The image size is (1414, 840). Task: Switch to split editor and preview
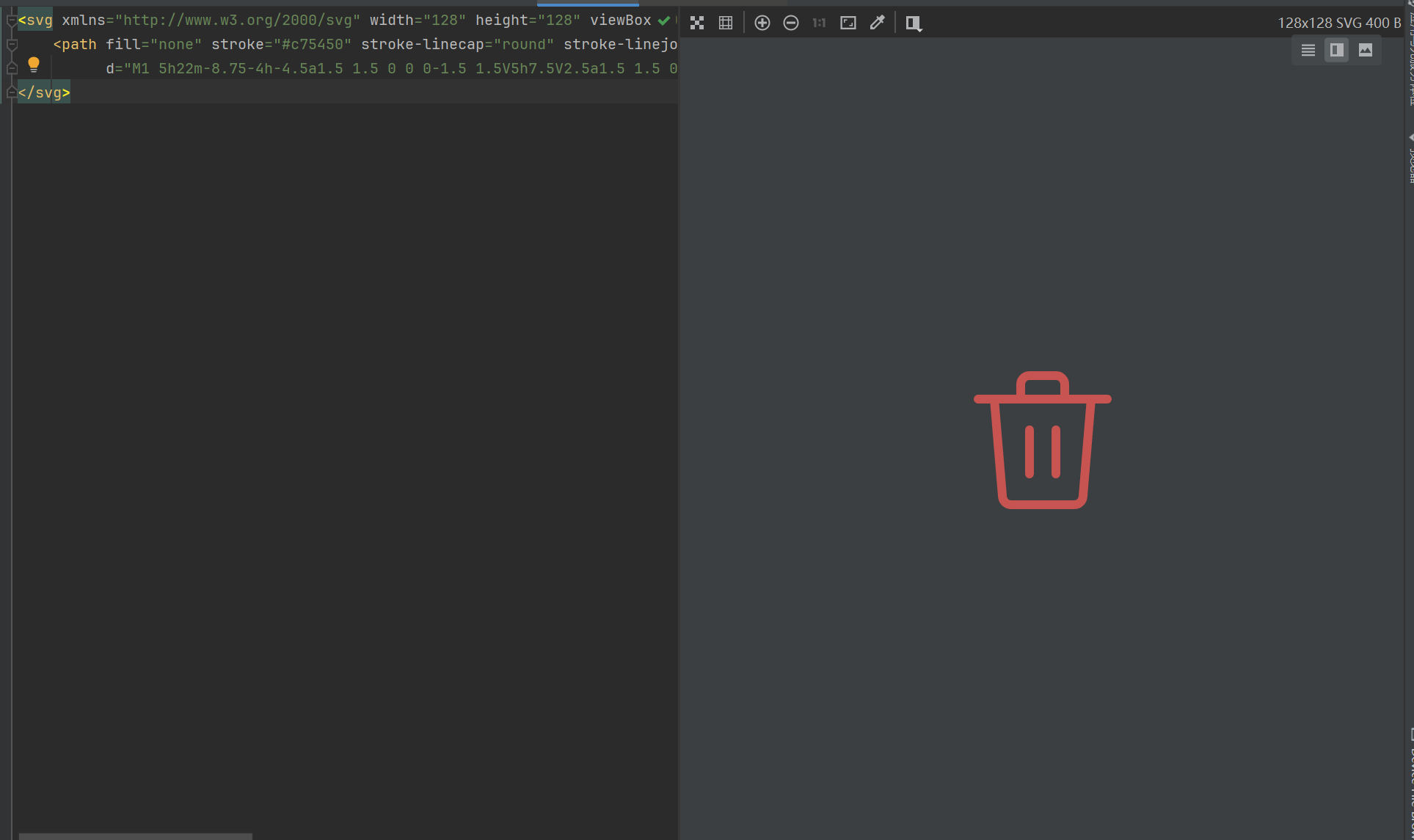point(1337,50)
